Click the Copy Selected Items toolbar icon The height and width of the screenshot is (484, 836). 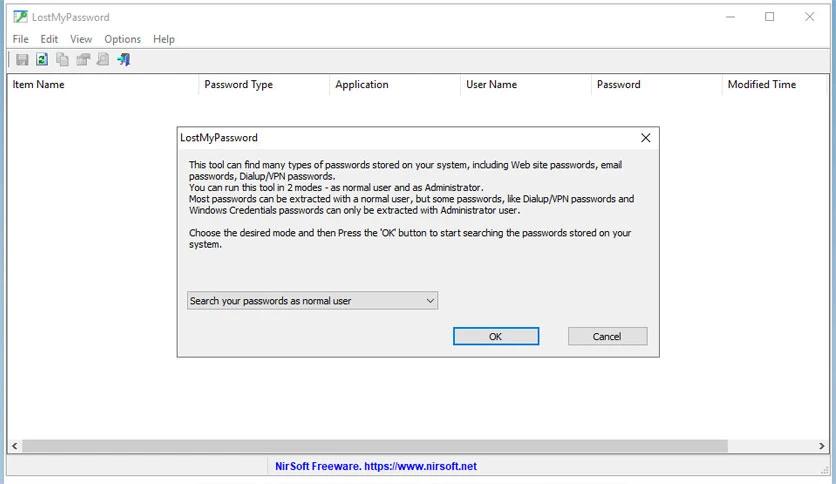(62, 60)
